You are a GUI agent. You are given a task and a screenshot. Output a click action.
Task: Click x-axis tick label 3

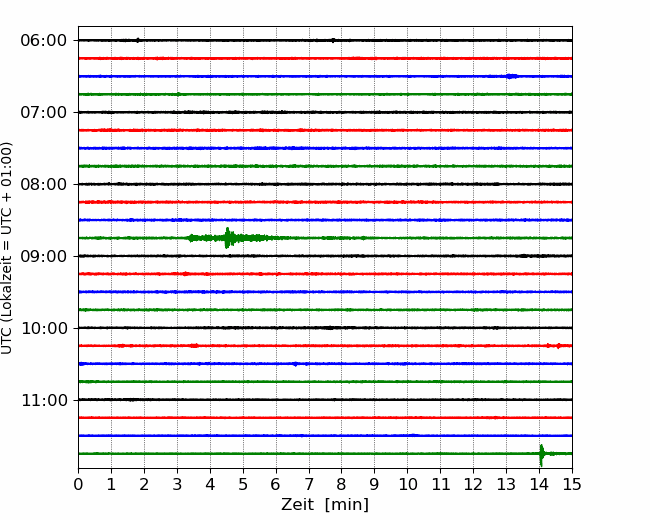(177, 484)
